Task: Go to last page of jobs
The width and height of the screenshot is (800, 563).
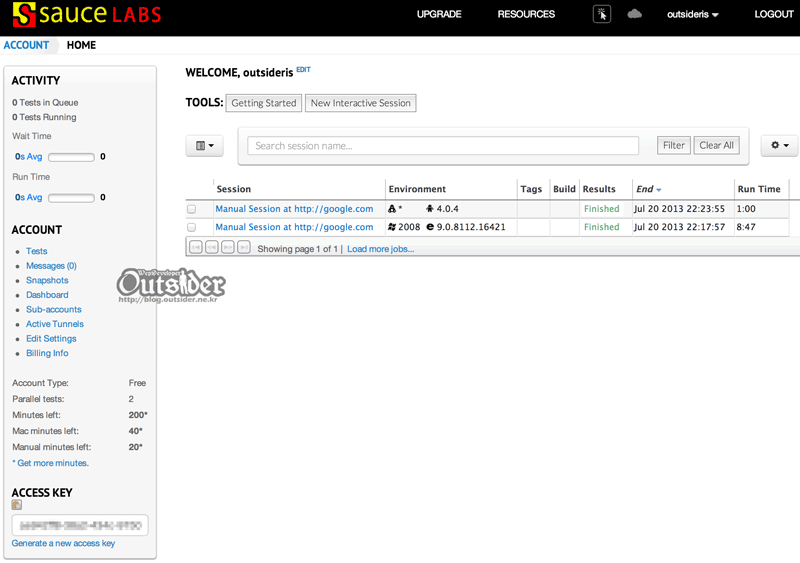Action: tap(244, 248)
